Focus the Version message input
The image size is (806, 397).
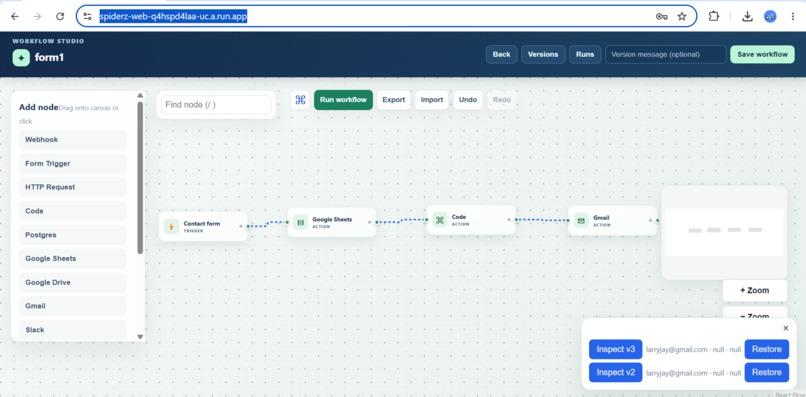point(666,55)
